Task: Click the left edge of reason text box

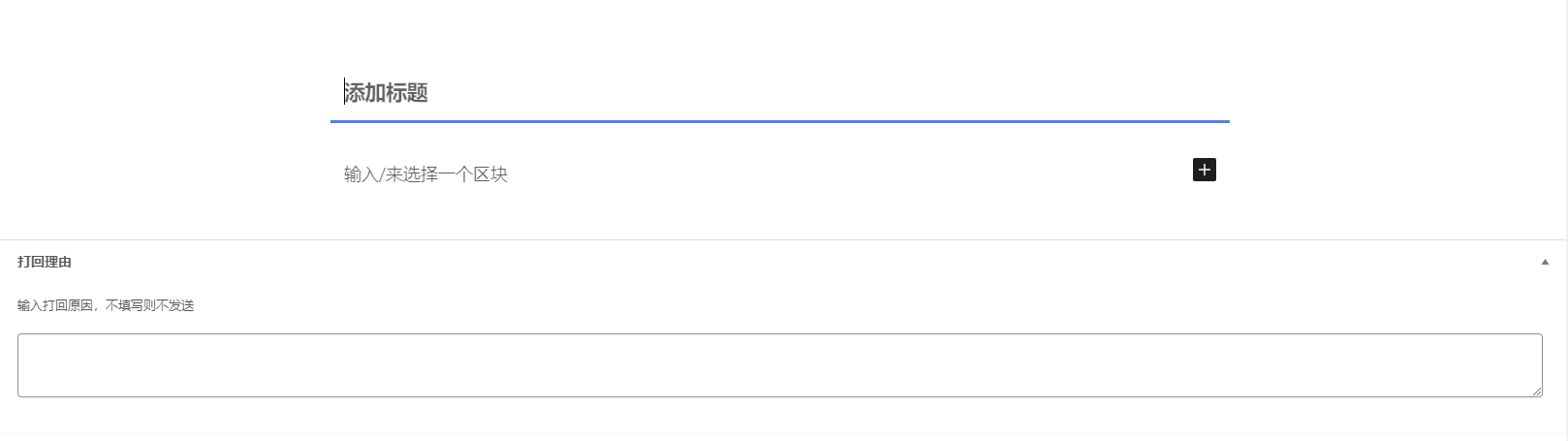Action: [x=21, y=365]
